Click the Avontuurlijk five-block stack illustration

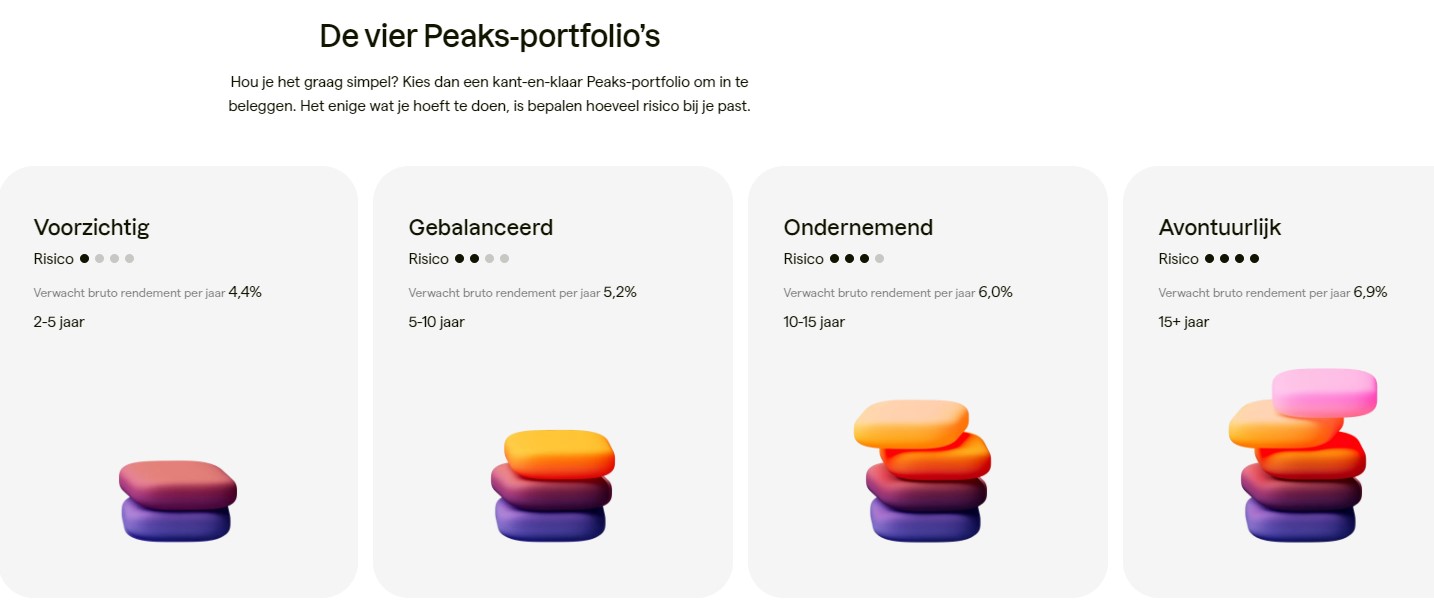pyautogui.click(x=1301, y=456)
